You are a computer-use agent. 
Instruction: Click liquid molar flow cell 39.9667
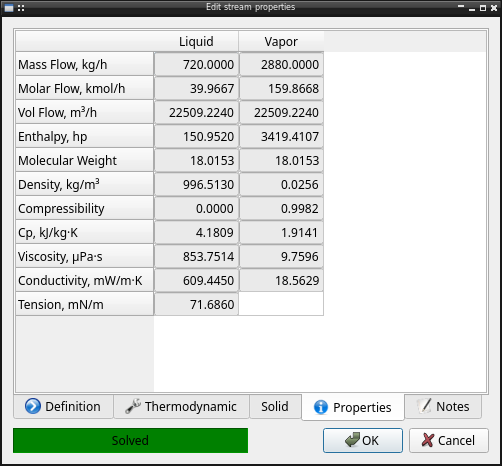click(x=196, y=88)
